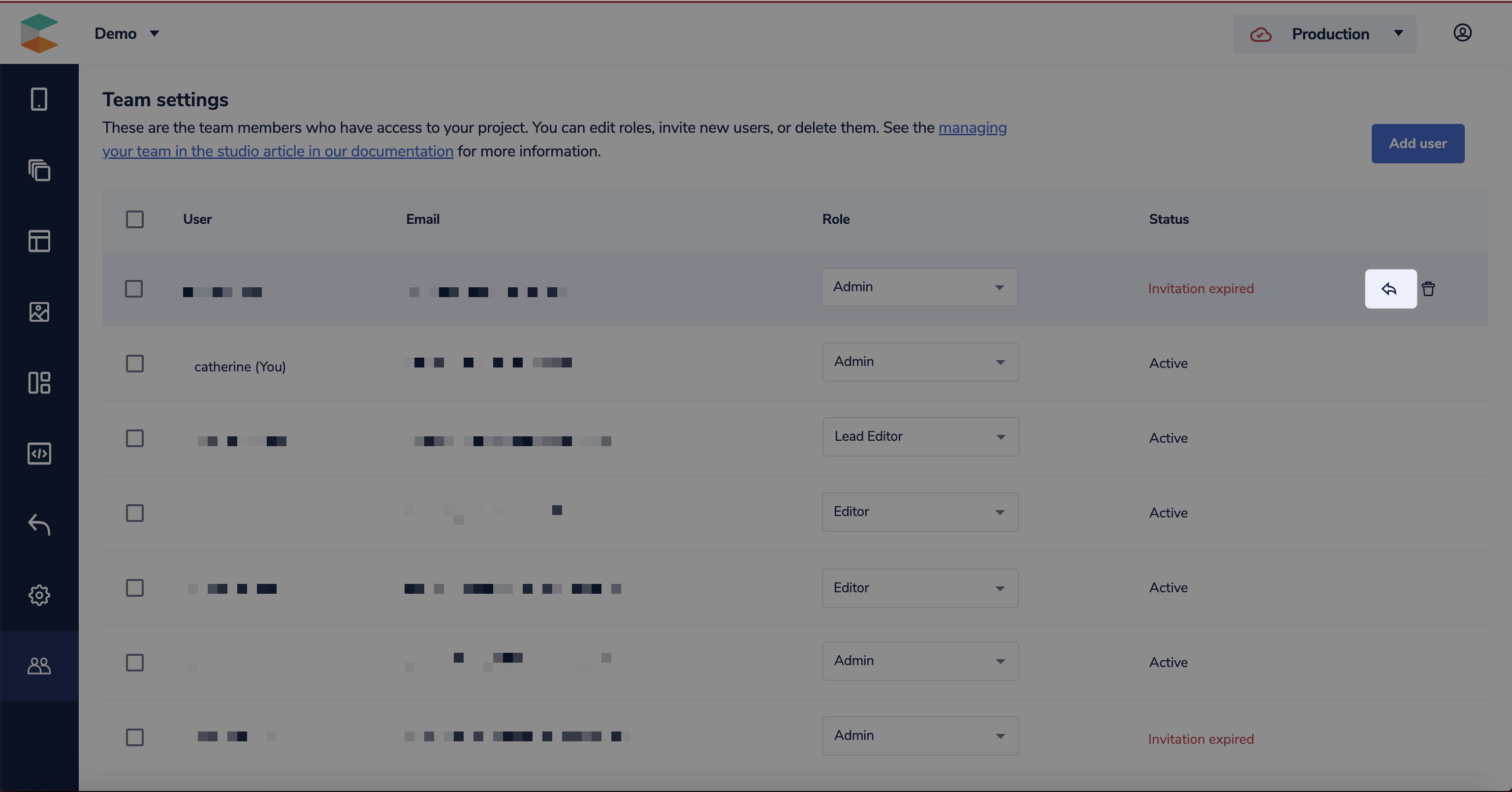Open the settings gear icon in the sidebar
1512x792 pixels.
pyautogui.click(x=39, y=595)
